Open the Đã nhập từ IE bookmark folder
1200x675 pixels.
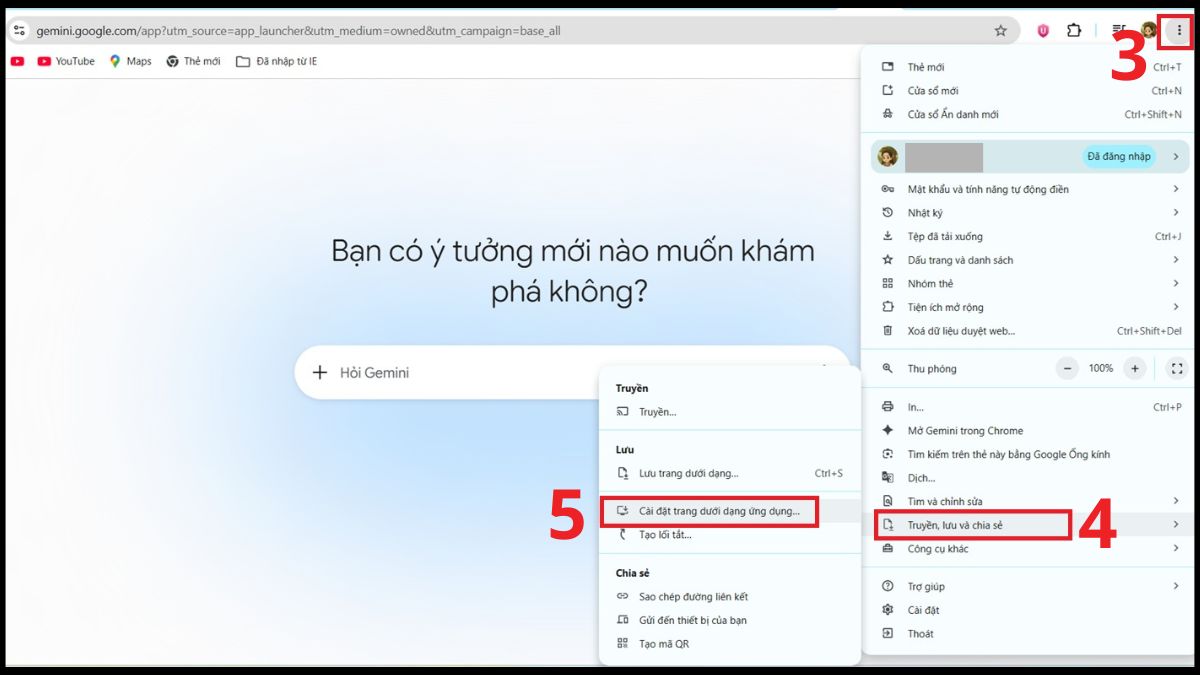click(277, 61)
